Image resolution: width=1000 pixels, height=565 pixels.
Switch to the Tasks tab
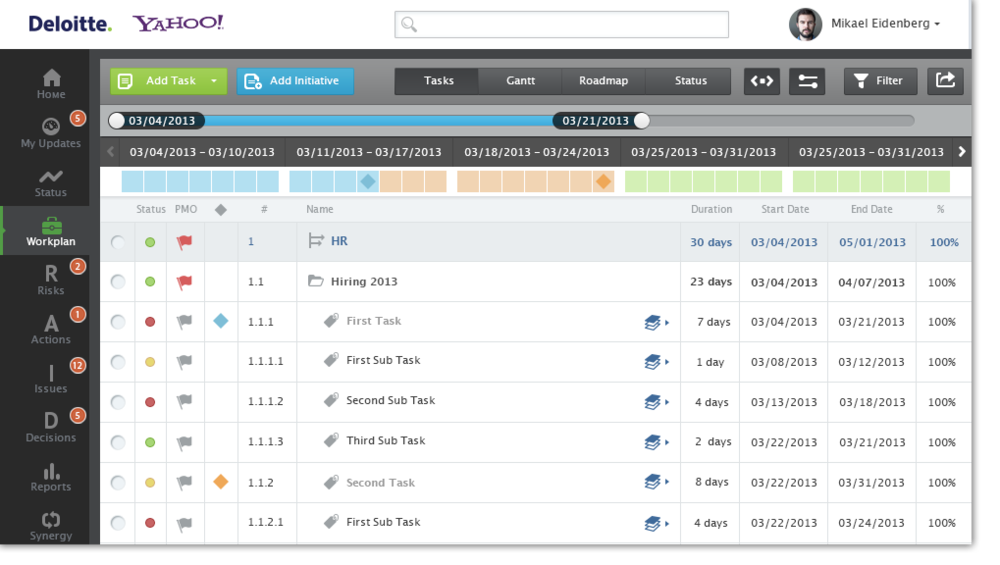pos(438,81)
